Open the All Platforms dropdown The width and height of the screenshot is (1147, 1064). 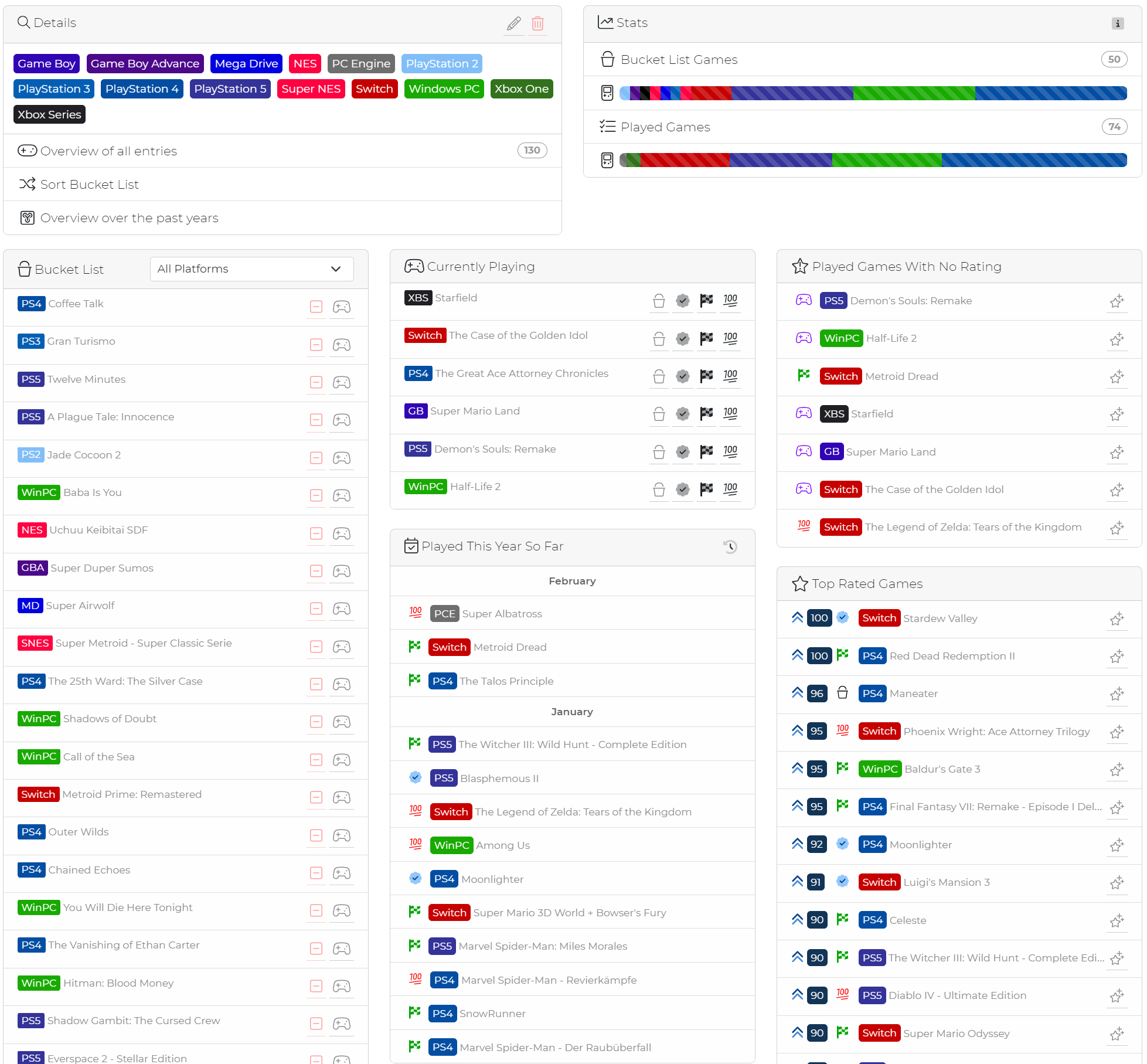point(251,269)
